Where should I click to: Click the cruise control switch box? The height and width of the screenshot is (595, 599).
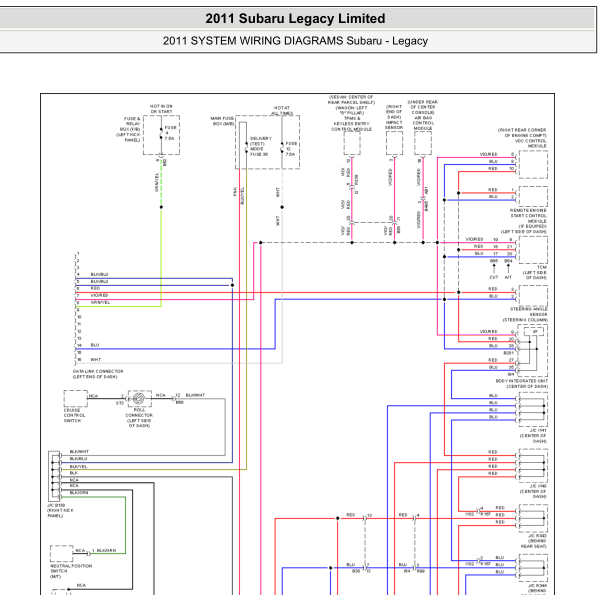75,398
